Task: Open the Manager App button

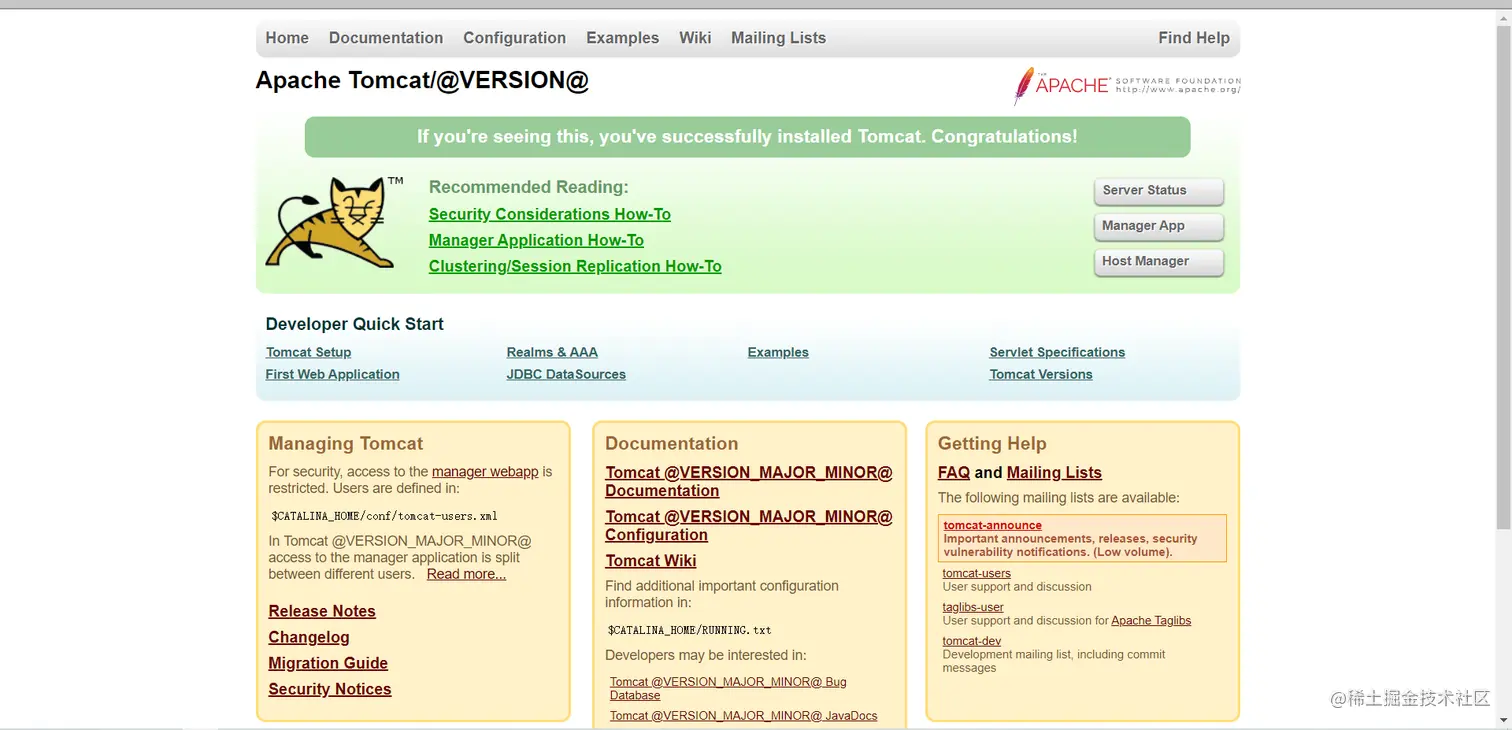Action: click(x=1159, y=226)
